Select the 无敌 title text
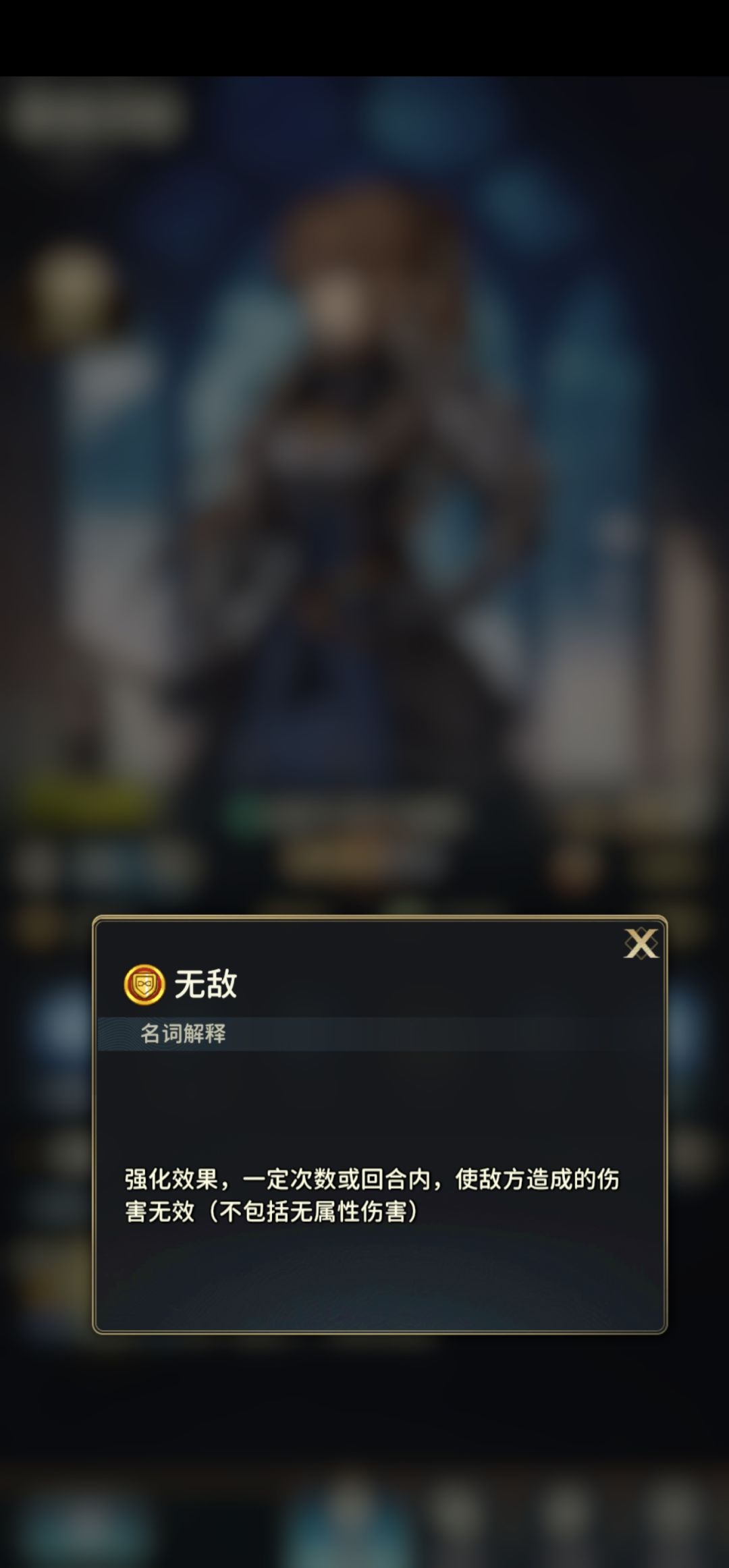Screen dimensions: 729x1568 point(206,984)
